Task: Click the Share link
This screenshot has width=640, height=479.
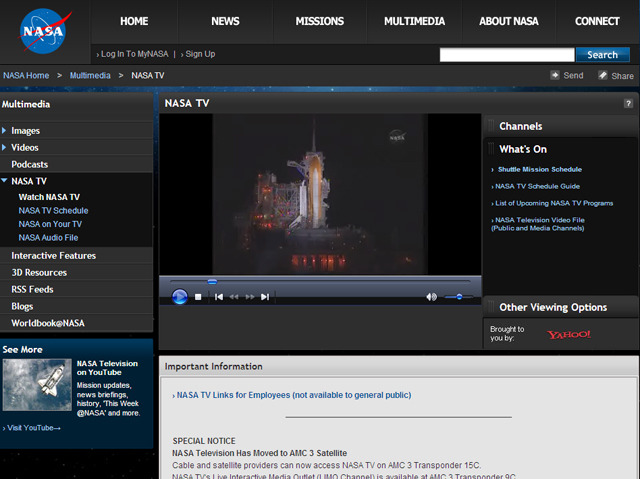Action: (622, 76)
